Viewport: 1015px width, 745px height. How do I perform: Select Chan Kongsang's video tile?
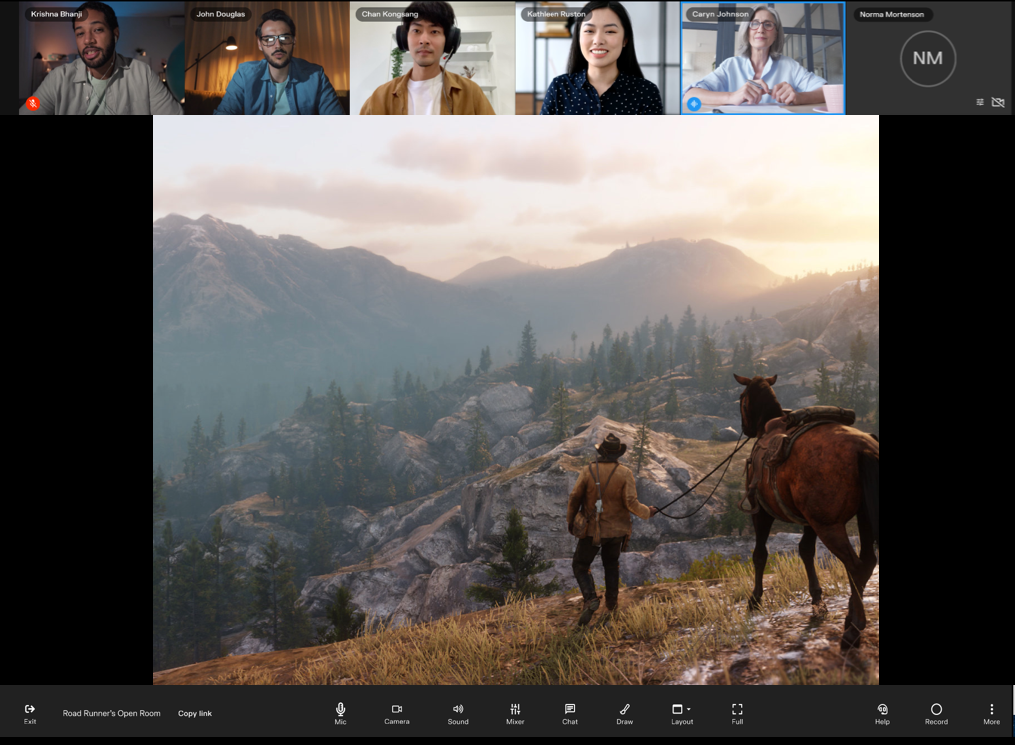432,58
